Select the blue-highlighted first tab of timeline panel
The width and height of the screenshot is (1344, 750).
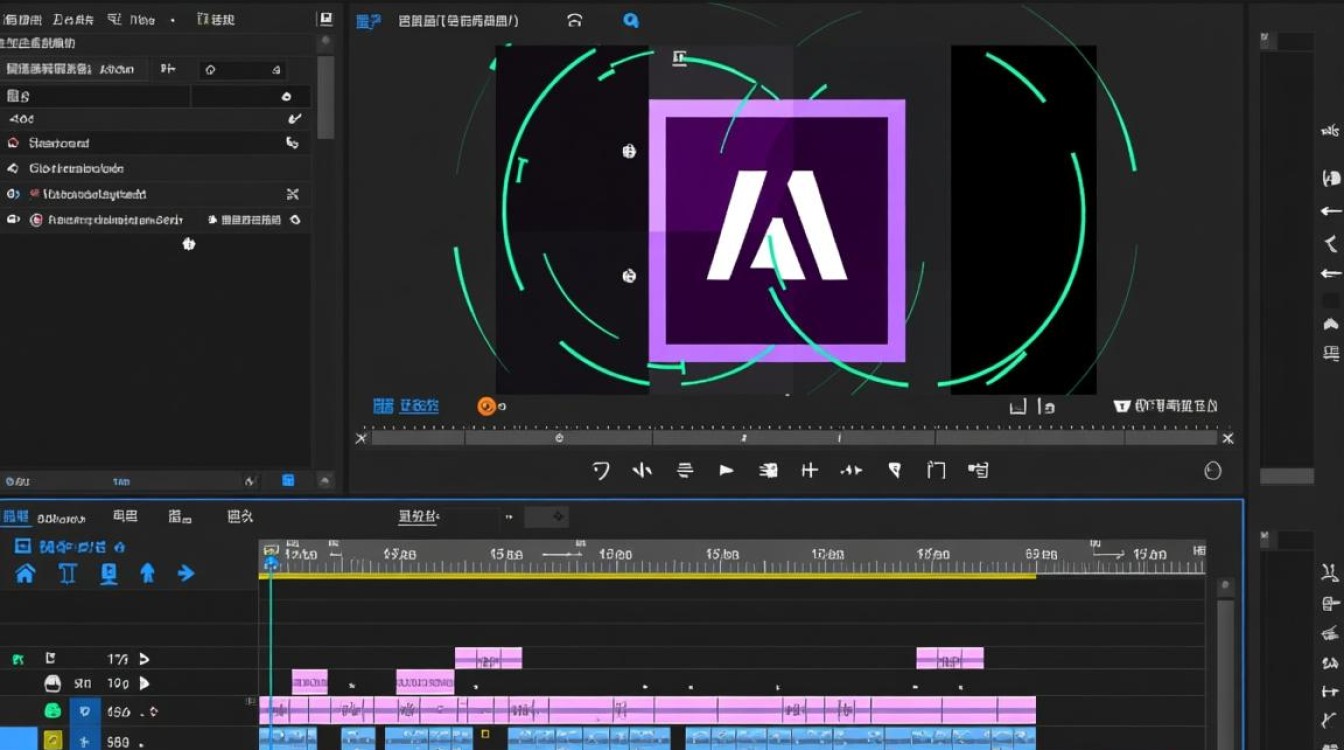point(15,517)
